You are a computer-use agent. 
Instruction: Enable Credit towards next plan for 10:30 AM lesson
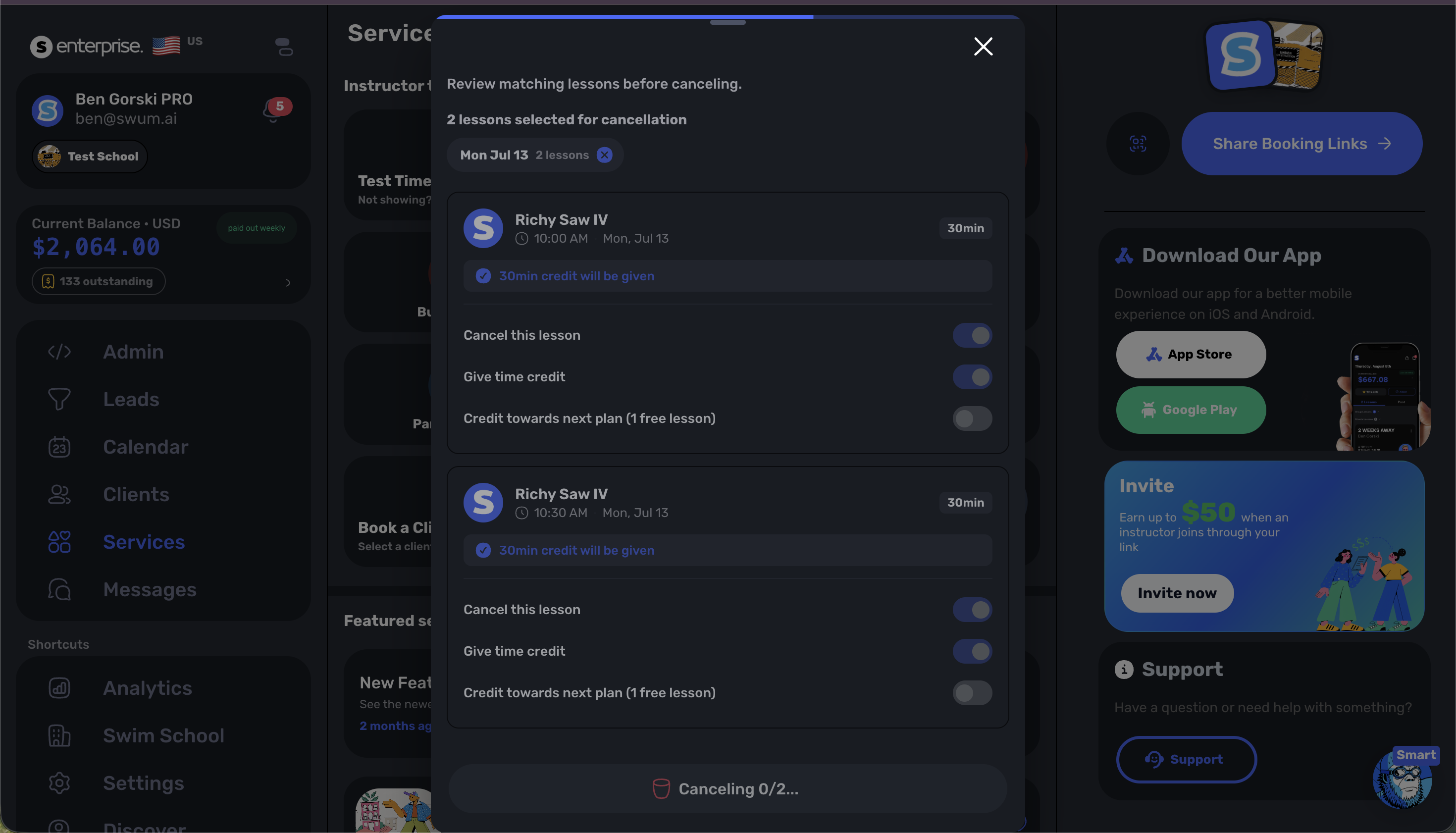pyautogui.click(x=972, y=693)
